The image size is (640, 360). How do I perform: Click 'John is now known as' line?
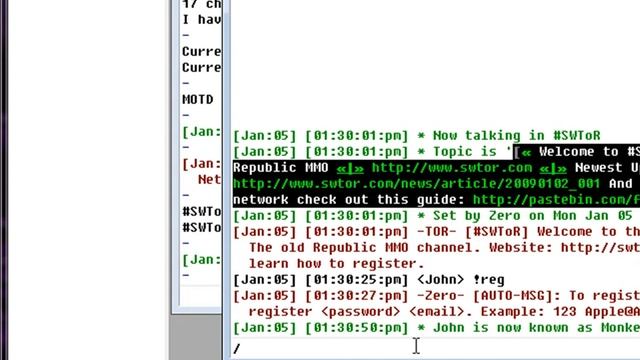[436, 327]
